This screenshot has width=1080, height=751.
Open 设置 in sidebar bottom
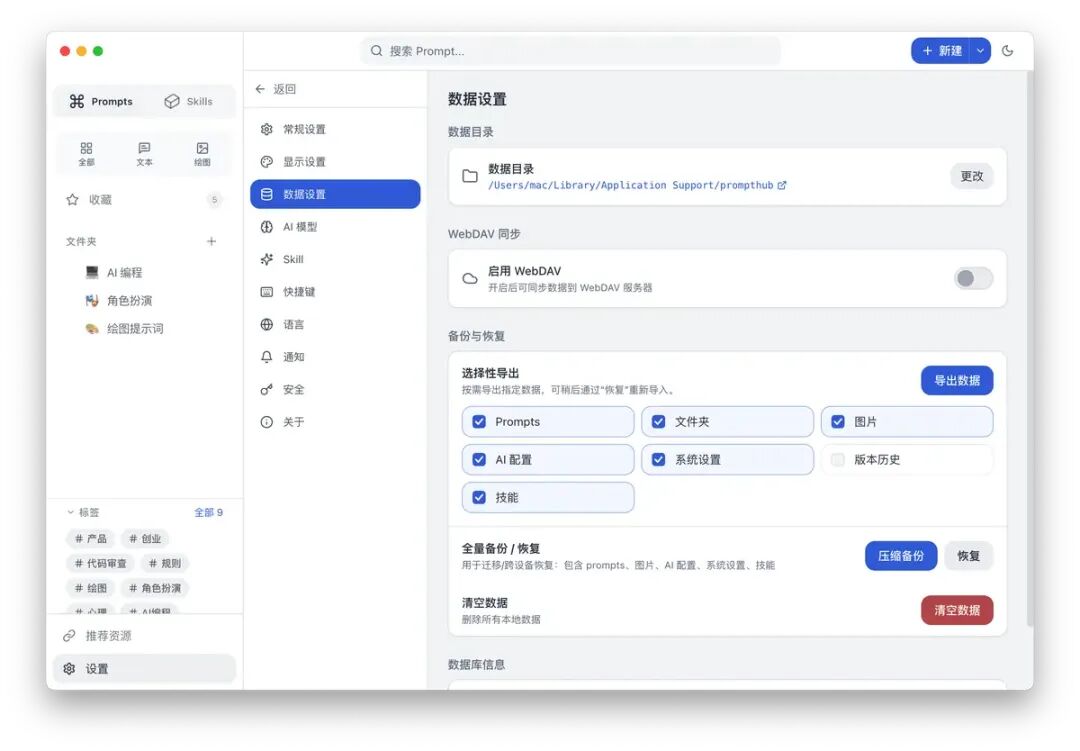[144, 669]
